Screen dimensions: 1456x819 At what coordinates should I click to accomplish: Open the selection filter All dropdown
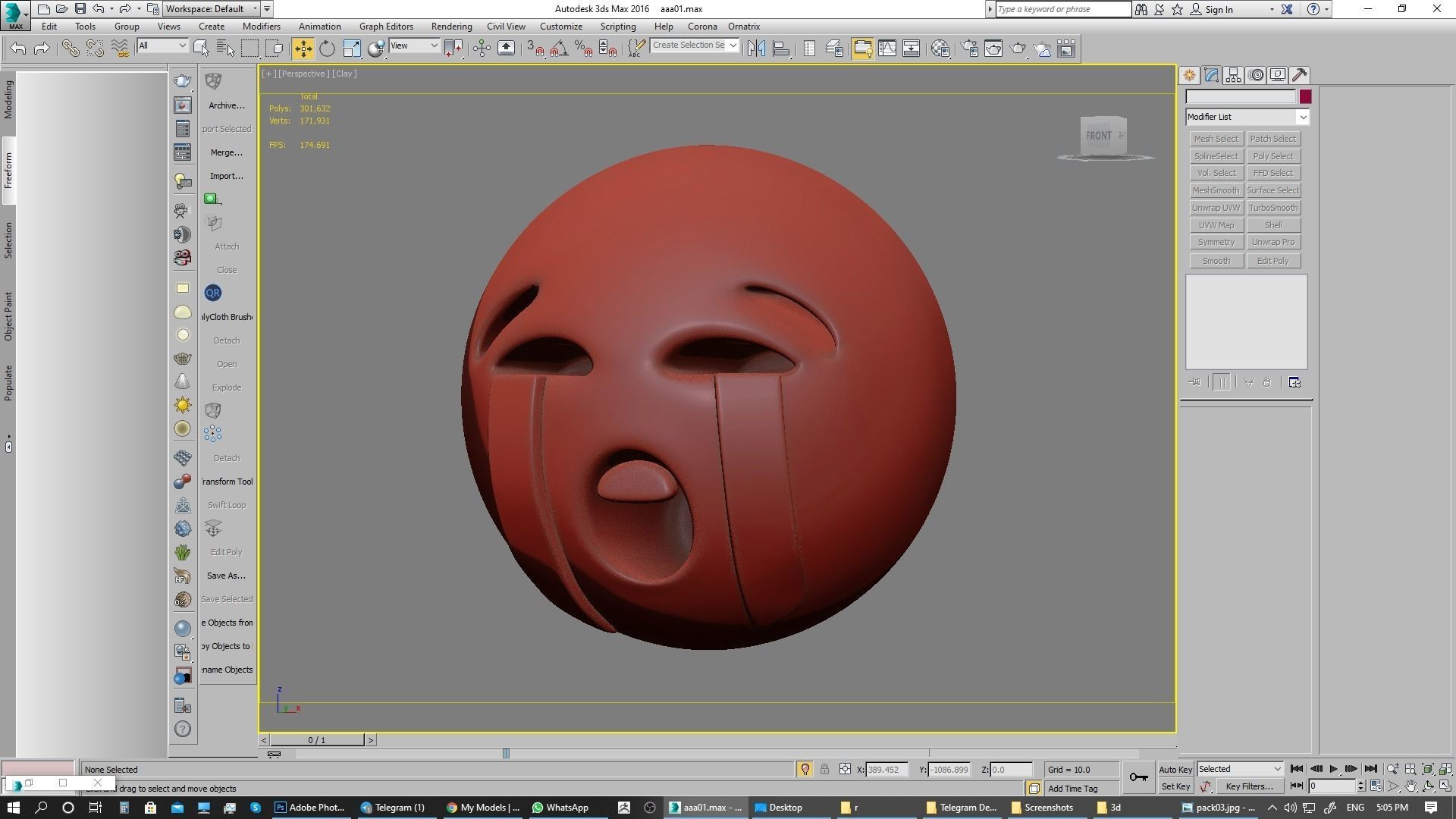coord(162,45)
